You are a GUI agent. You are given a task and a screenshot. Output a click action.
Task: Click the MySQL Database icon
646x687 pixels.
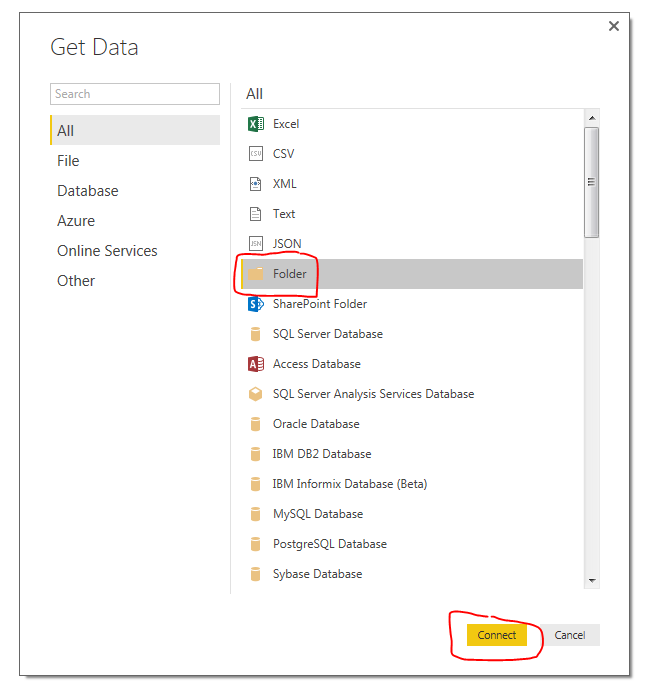coord(256,514)
